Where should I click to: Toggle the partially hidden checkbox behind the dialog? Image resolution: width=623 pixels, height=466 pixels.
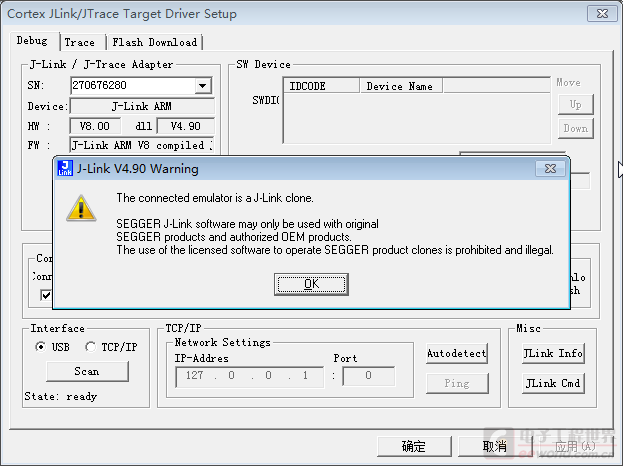pos(46,295)
